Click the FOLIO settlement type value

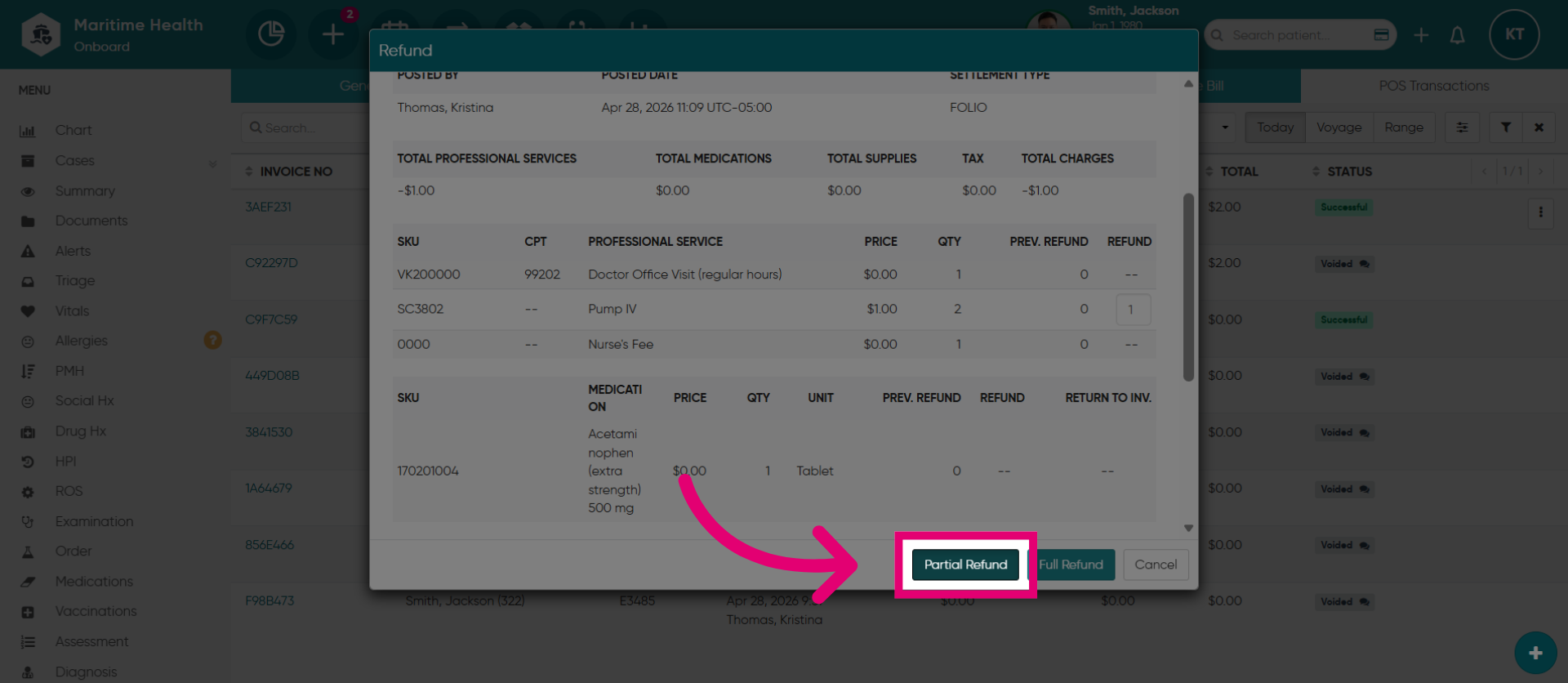click(x=968, y=108)
